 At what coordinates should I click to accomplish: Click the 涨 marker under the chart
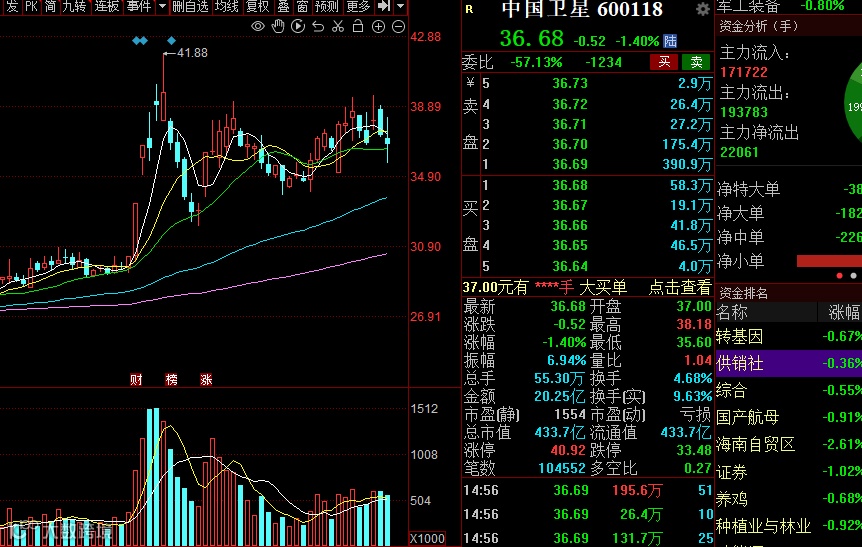click(206, 379)
